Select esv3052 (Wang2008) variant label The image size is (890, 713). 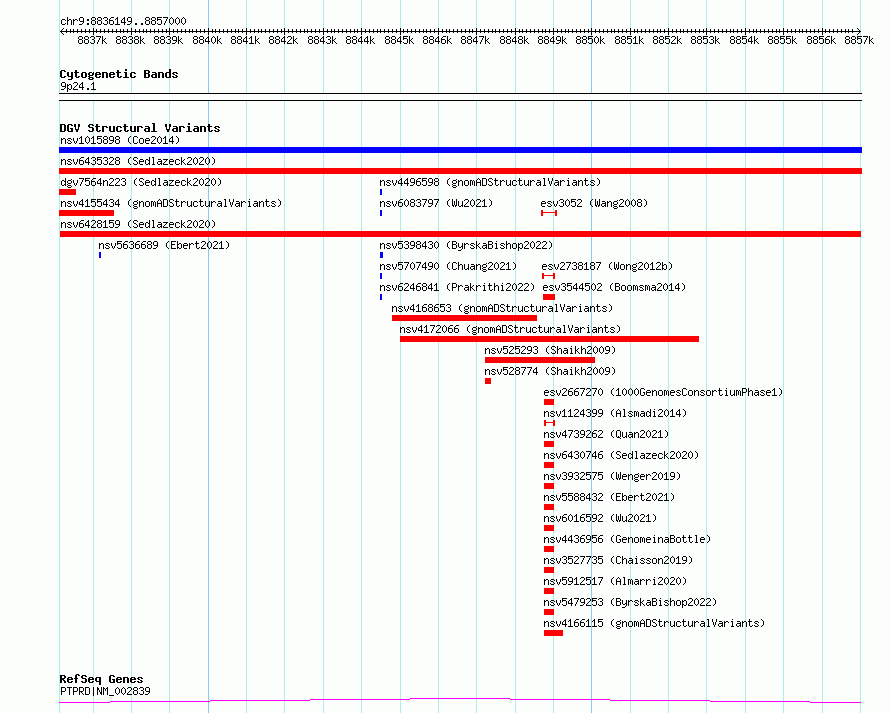tap(594, 203)
